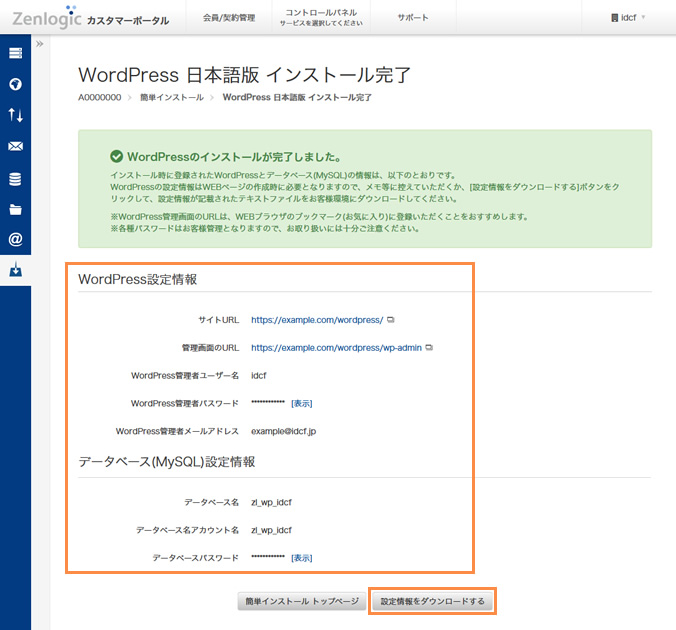This screenshot has width=676, height=630.
Task: Open the easy install download sidebar icon
Action: click(16, 269)
